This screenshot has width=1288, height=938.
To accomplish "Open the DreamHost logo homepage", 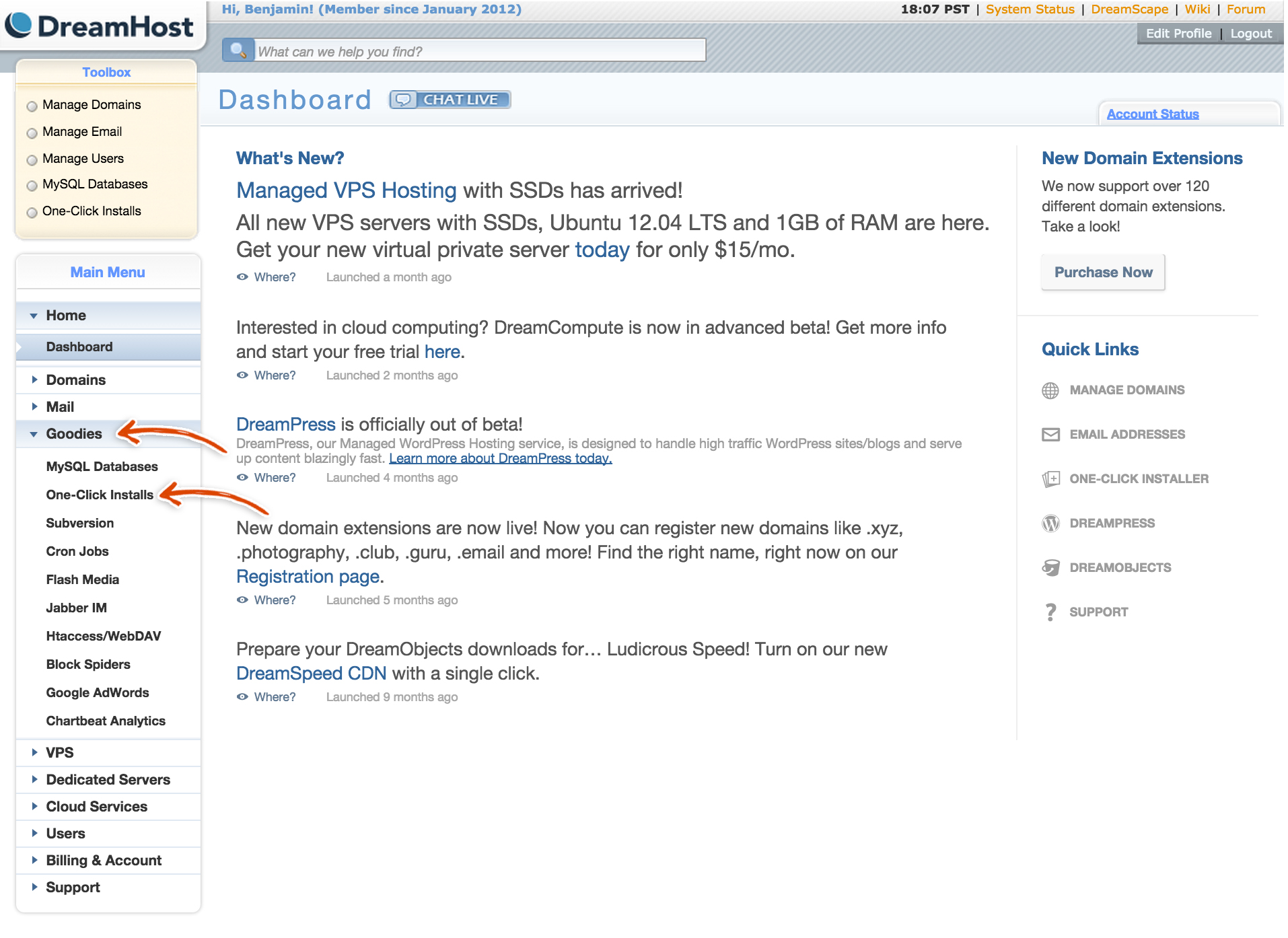I will pos(100,26).
